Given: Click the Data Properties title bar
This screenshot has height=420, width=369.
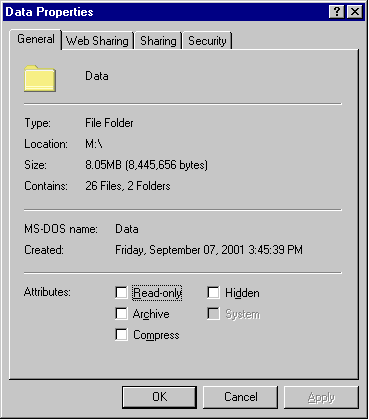Looking at the screenshot, I should tap(166, 12).
